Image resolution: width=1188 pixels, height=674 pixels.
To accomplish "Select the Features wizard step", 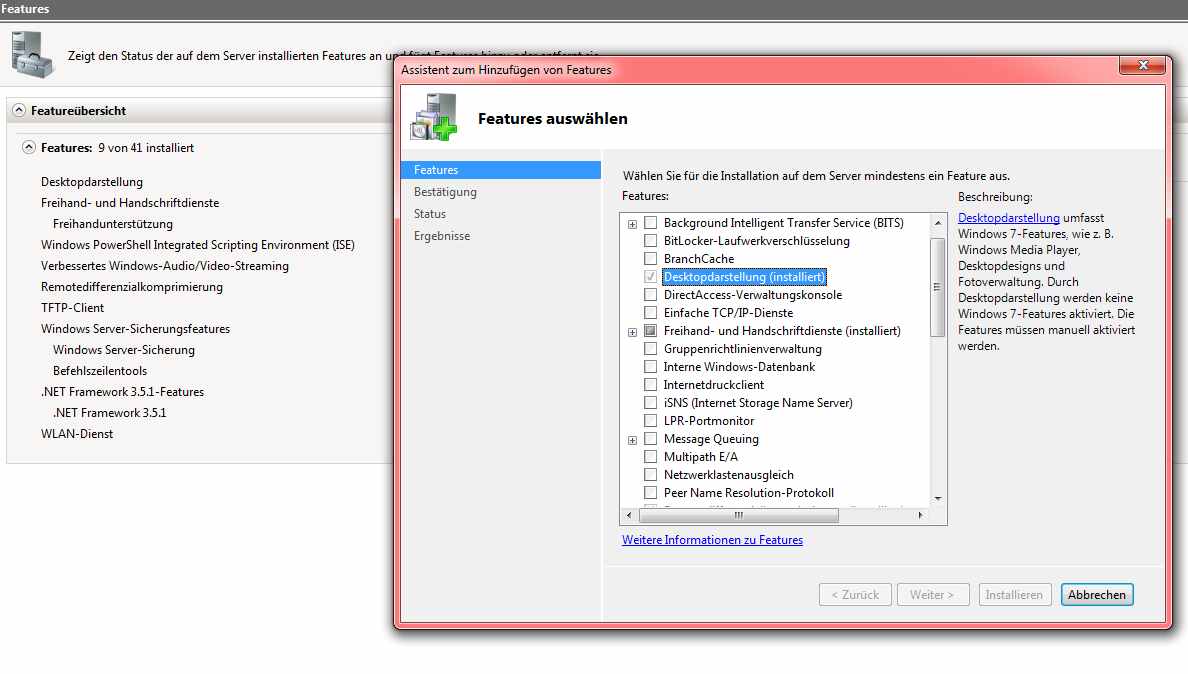I will 500,170.
